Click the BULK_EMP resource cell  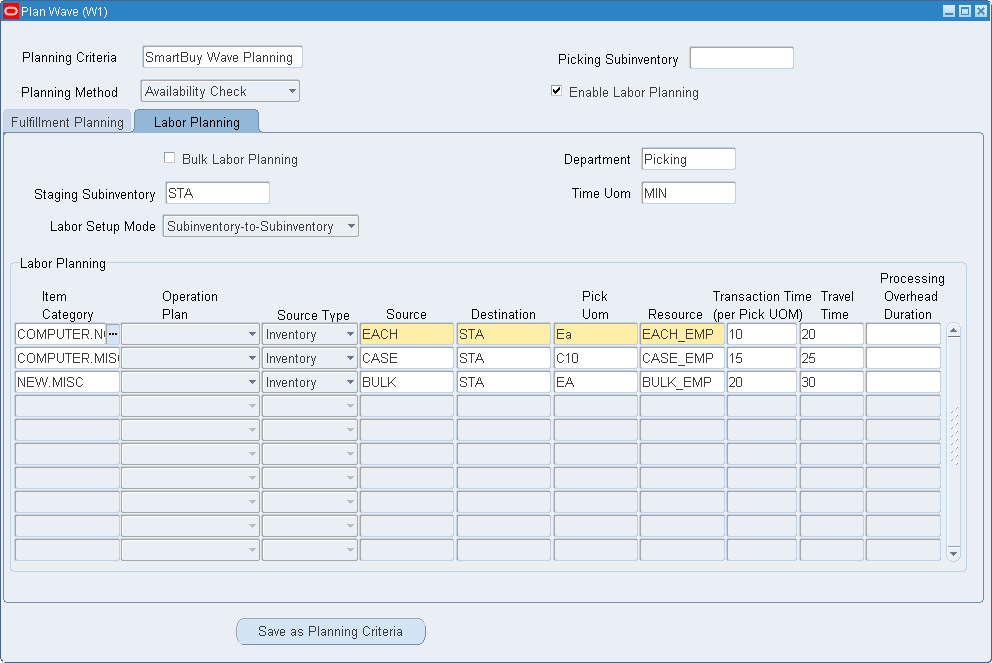point(682,382)
